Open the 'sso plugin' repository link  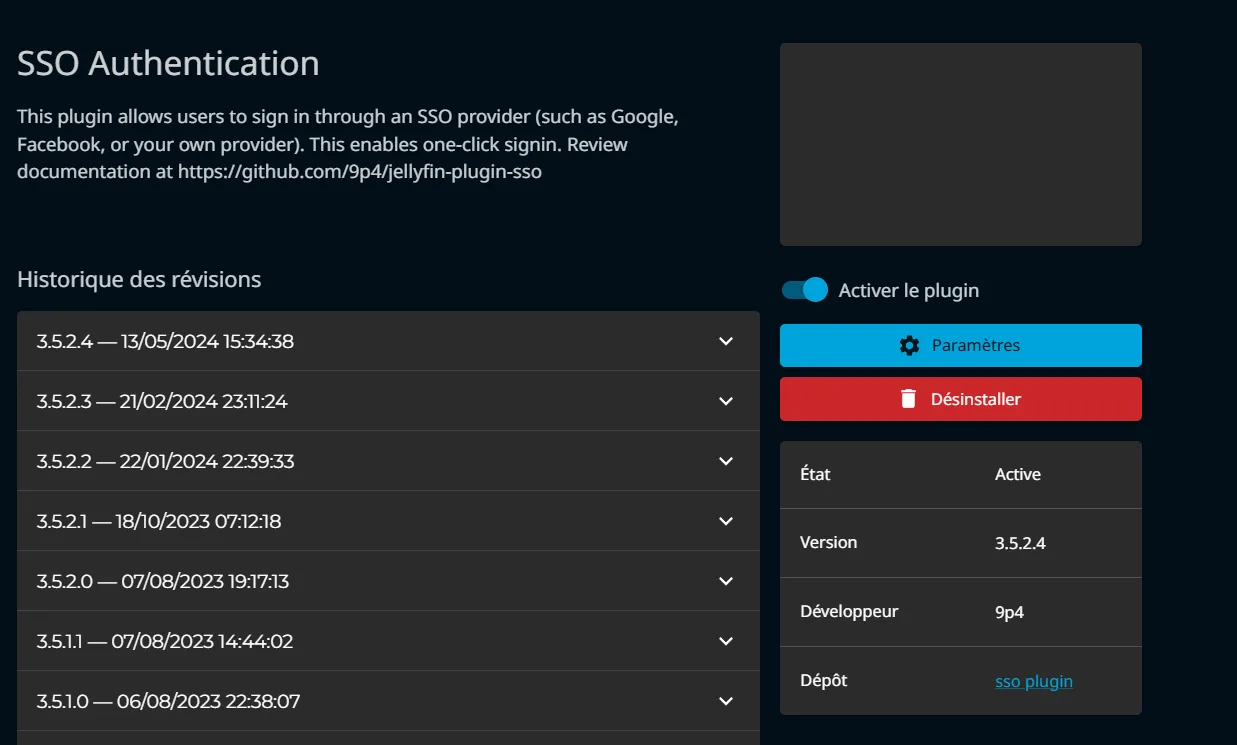1033,680
